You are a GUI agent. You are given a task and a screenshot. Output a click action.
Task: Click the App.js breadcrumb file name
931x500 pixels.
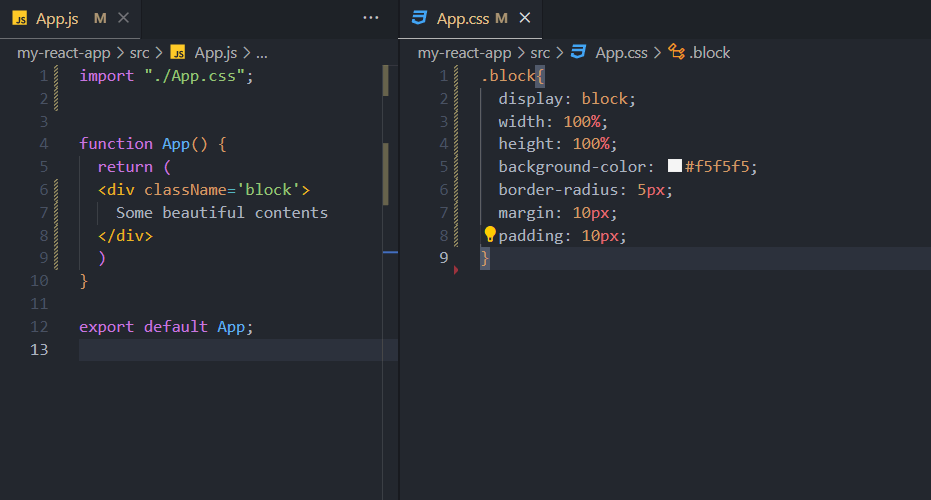(214, 53)
